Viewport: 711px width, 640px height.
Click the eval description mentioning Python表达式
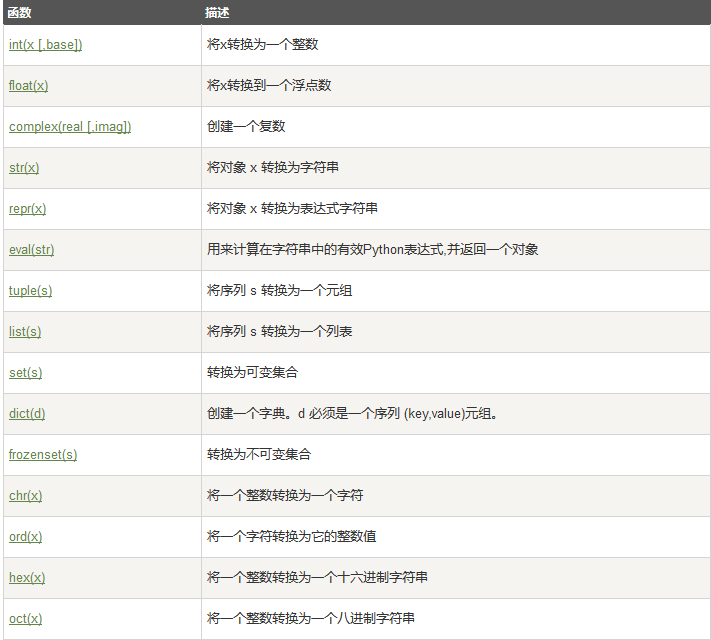click(372, 249)
